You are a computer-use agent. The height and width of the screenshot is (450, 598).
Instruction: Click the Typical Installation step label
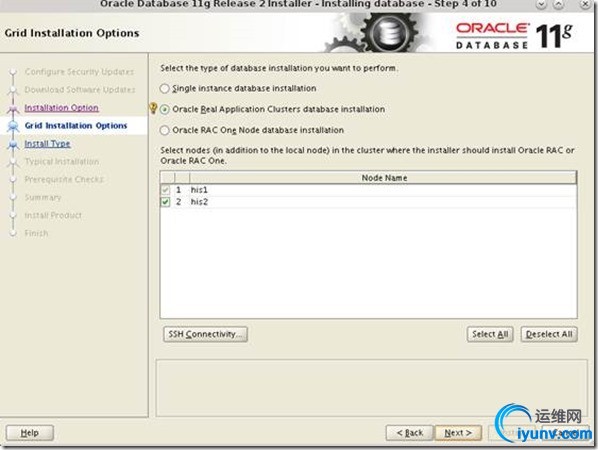[62, 161]
